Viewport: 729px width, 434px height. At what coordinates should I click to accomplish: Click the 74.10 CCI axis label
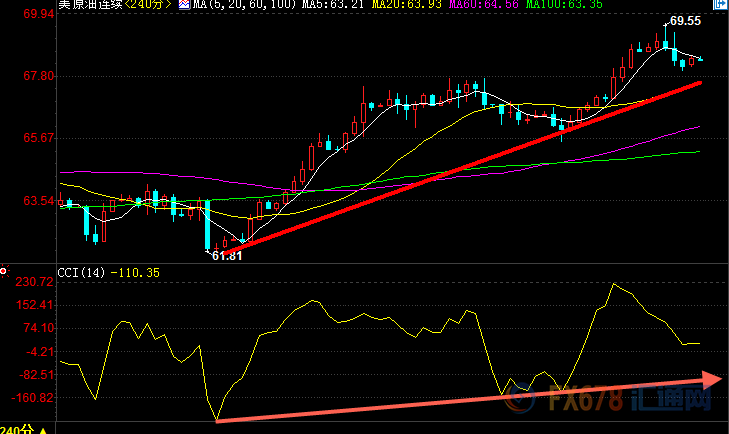coord(39,328)
